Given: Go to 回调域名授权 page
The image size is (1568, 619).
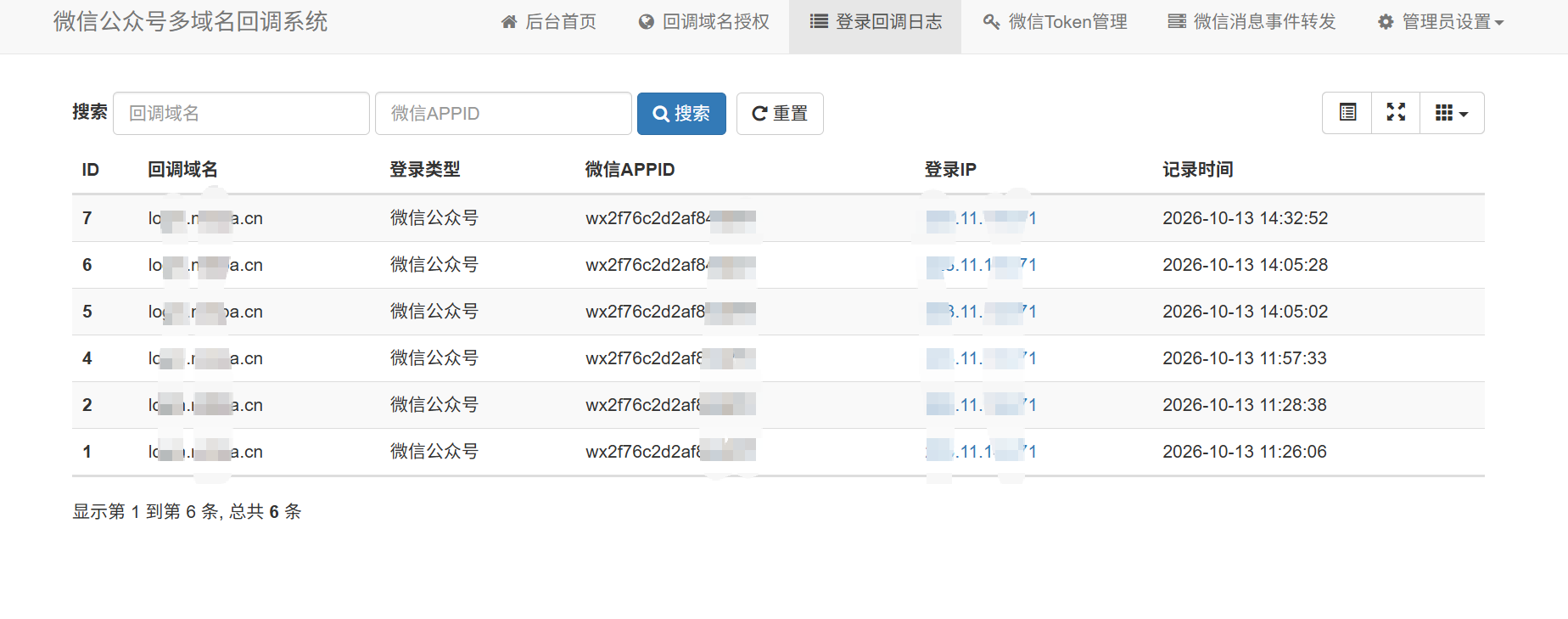Looking at the screenshot, I should point(703,22).
